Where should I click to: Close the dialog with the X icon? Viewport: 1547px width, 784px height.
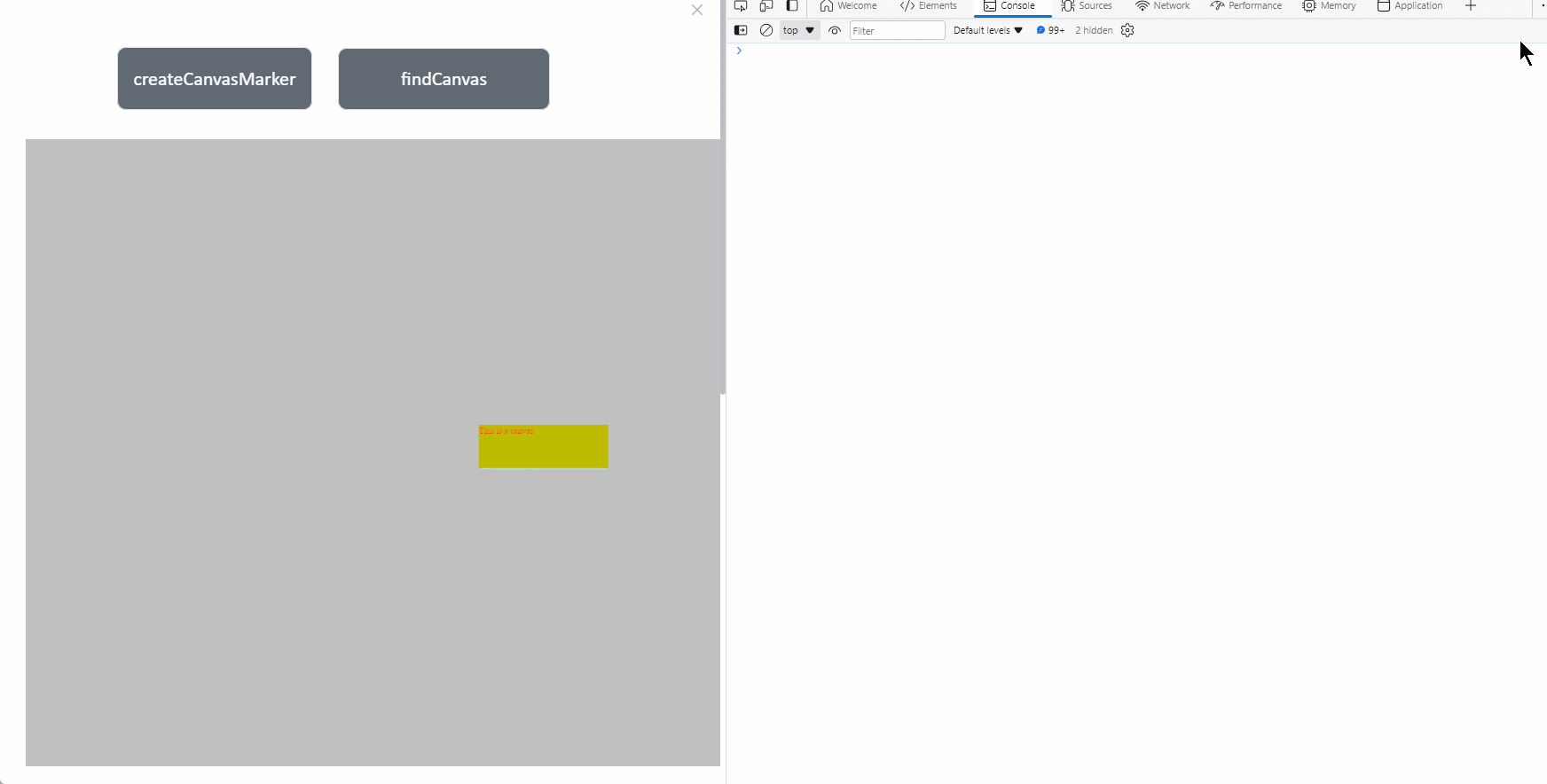tap(697, 11)
